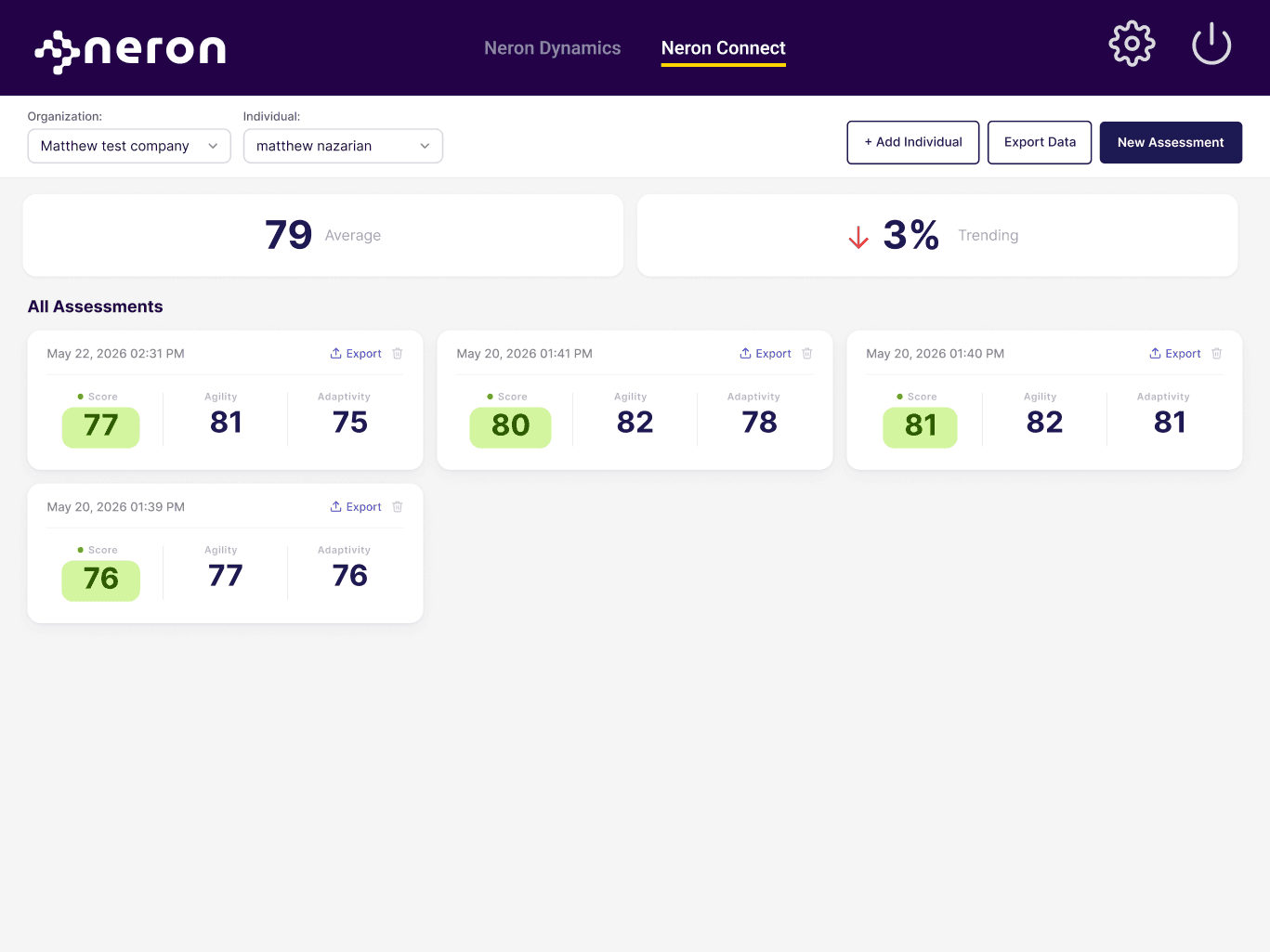Screen dimensions: 1270x952
Task: Click the Export Data button
Action: (1040, 142)
